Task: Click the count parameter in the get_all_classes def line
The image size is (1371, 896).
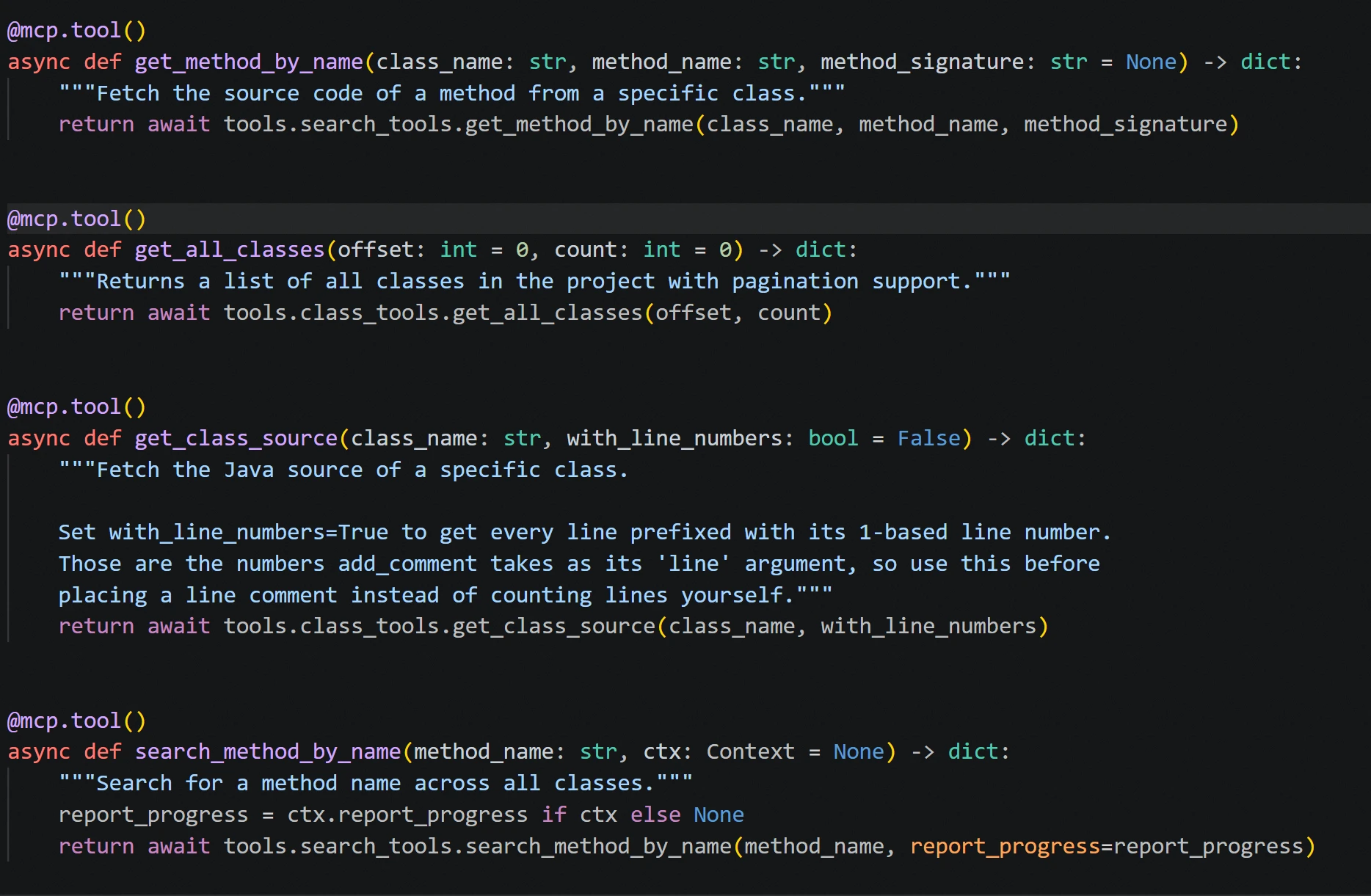Action: [586, 250]
